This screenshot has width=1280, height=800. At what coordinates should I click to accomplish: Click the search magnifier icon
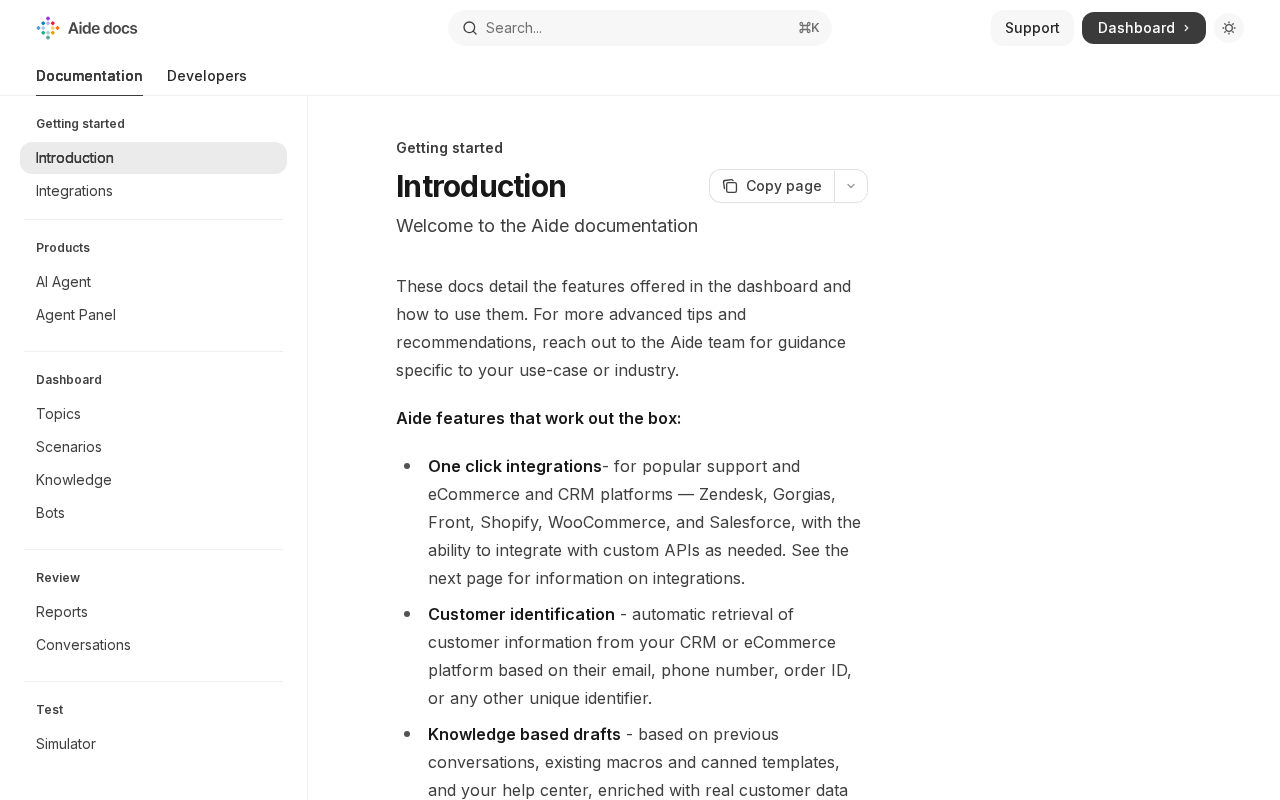click(469, 28)
